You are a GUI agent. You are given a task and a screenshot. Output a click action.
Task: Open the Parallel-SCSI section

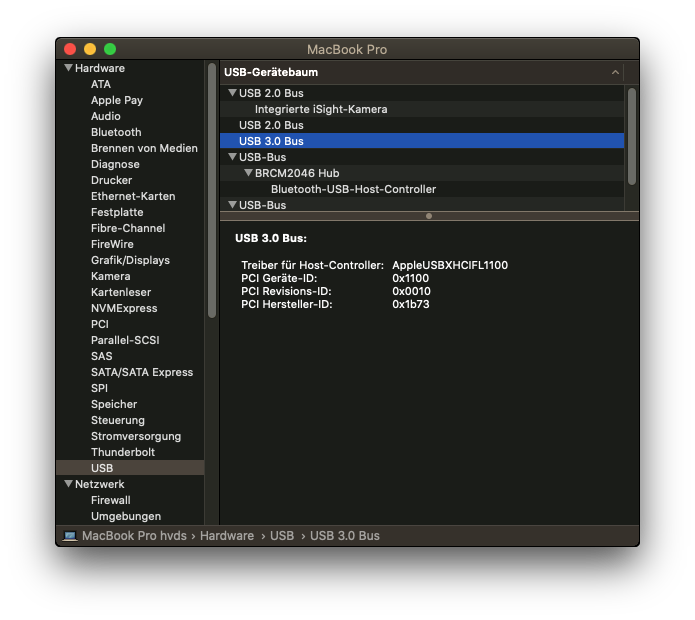pyautogui.click(x=125, y=340)
